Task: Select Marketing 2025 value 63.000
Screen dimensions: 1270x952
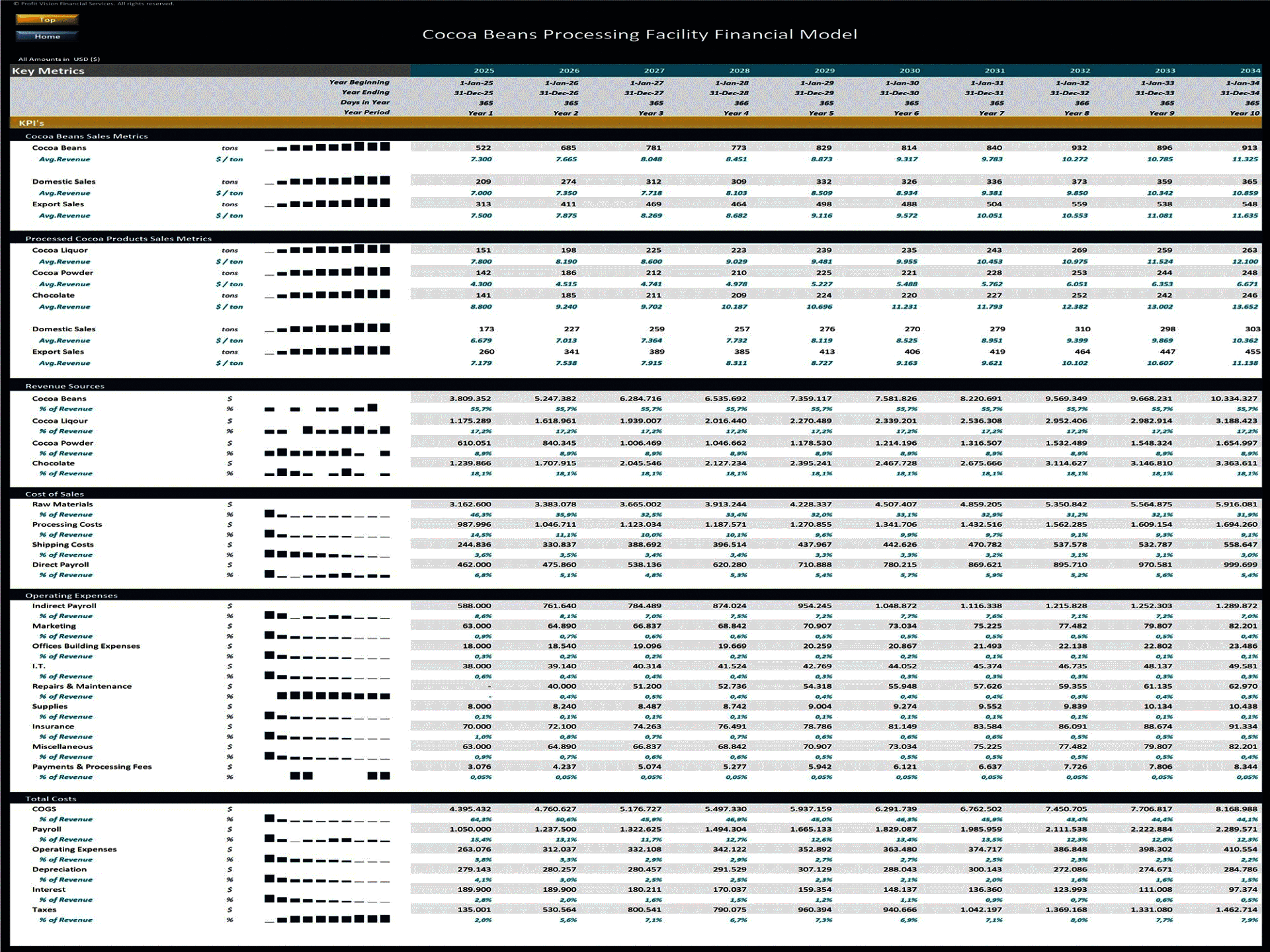Action: pyautogui.click(x=476, y=626)
